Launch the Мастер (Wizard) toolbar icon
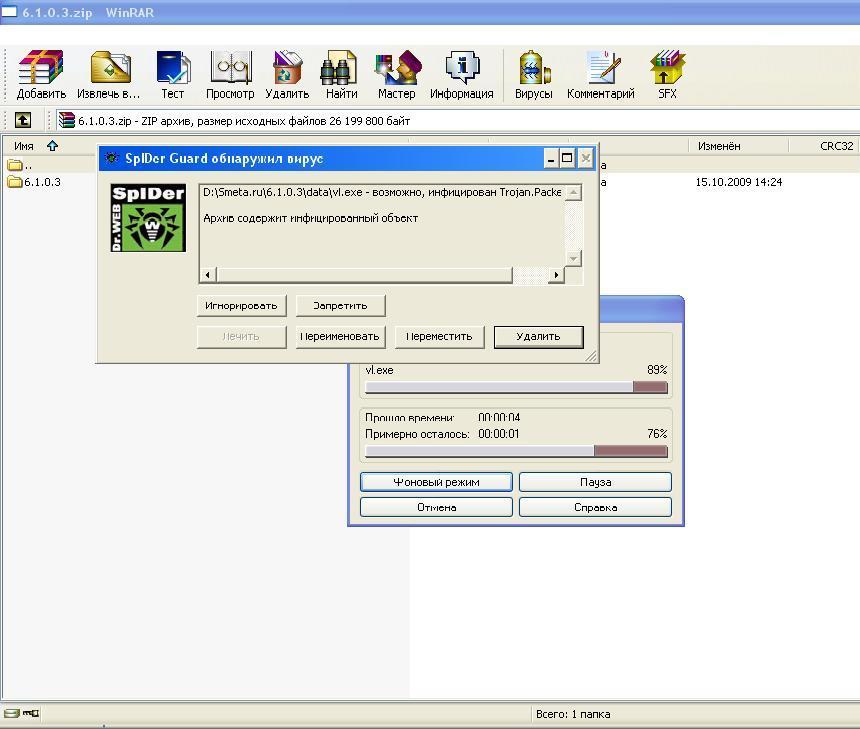 396,71
